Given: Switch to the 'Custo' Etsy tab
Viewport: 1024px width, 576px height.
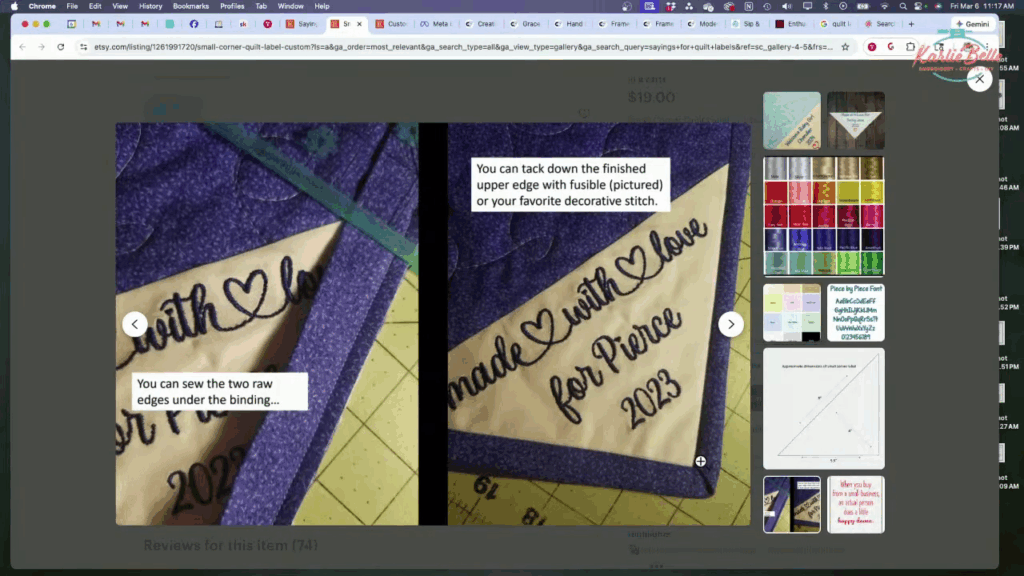Looking at the screenshot, I should tap(392, 24).
